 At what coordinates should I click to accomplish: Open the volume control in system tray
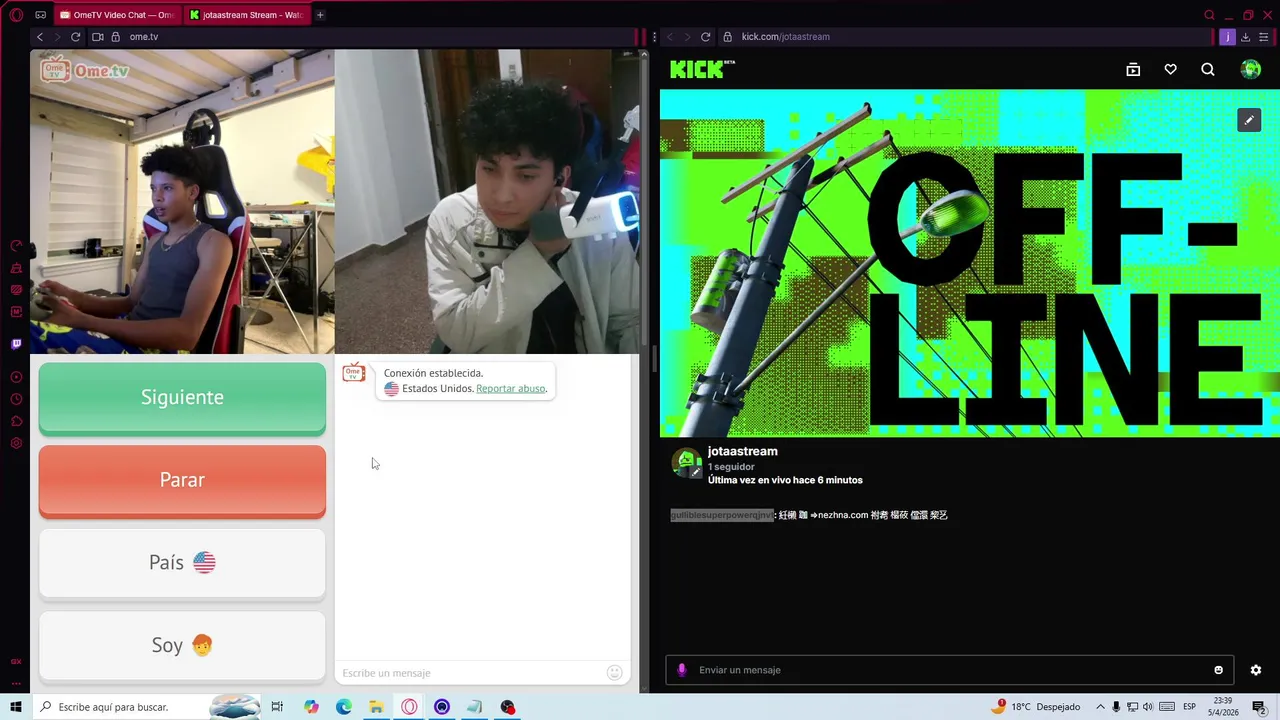point(1148,707)
